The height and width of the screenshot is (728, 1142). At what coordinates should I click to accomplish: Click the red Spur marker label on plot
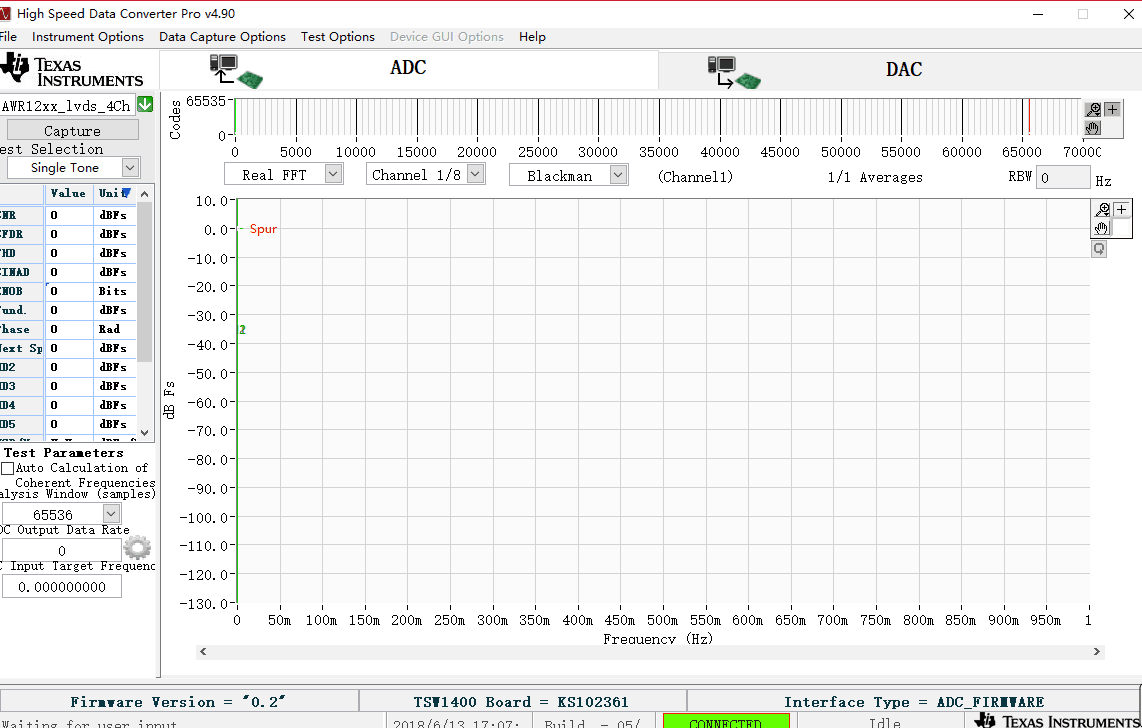pyautogui.click(x=263, y=229)
